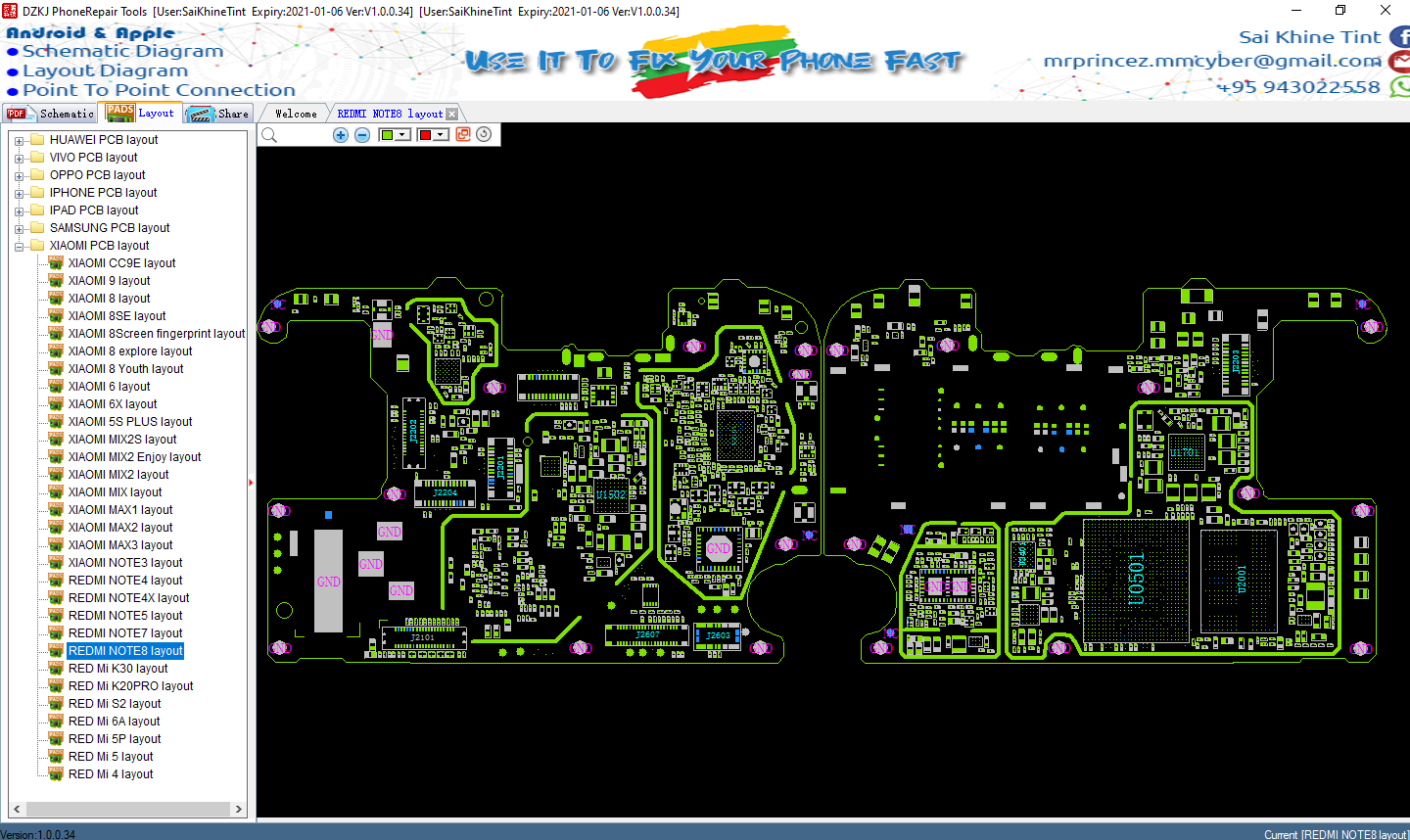Select the REDMI NOTE8 layout document tab
The image size is (1410, 840).
390,114
